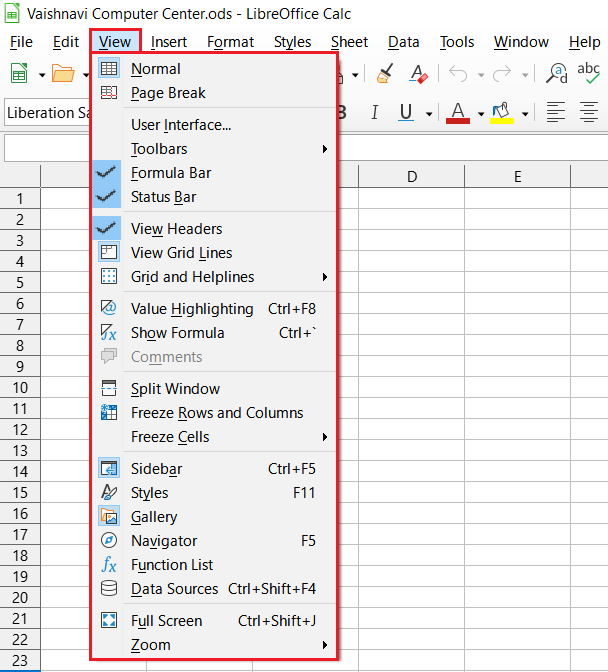
Task: Expand the Freeze Cells submenu
Action: [214, 437]
